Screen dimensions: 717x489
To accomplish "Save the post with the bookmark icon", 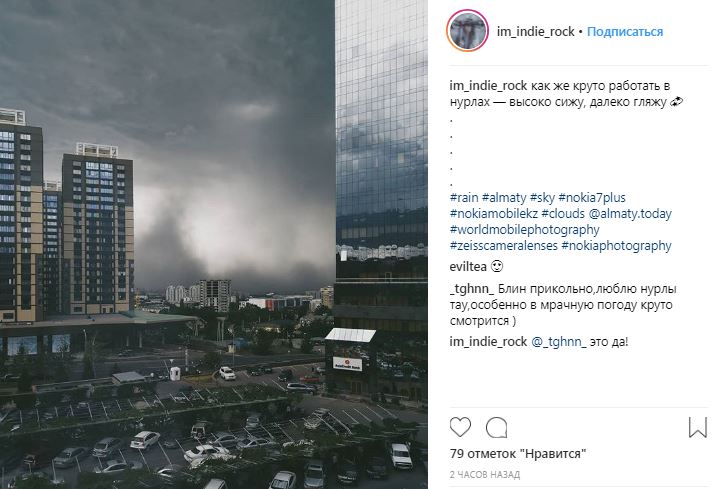I will (698, 428).
